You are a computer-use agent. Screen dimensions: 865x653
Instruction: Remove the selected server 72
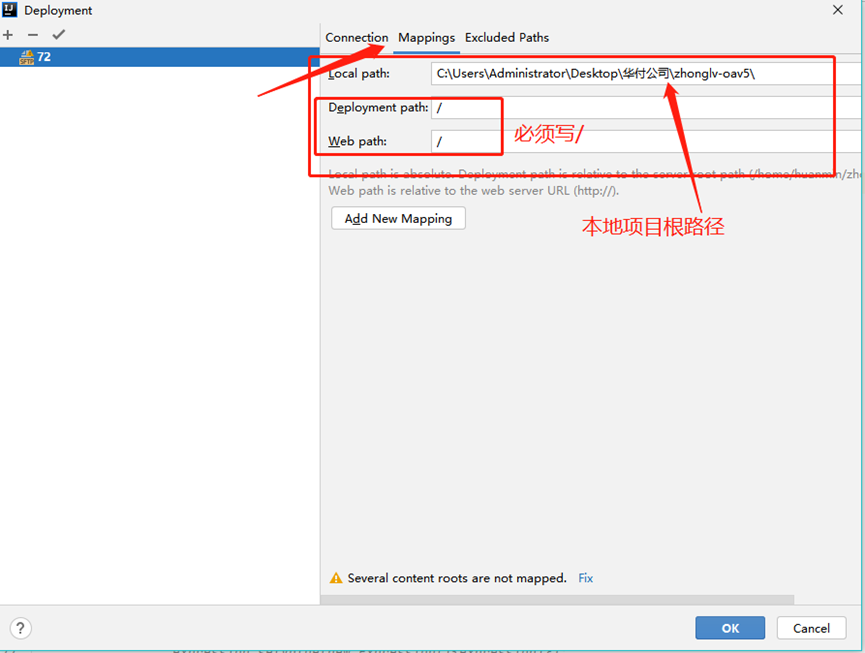pyautogui.click(x=31, y=33)
